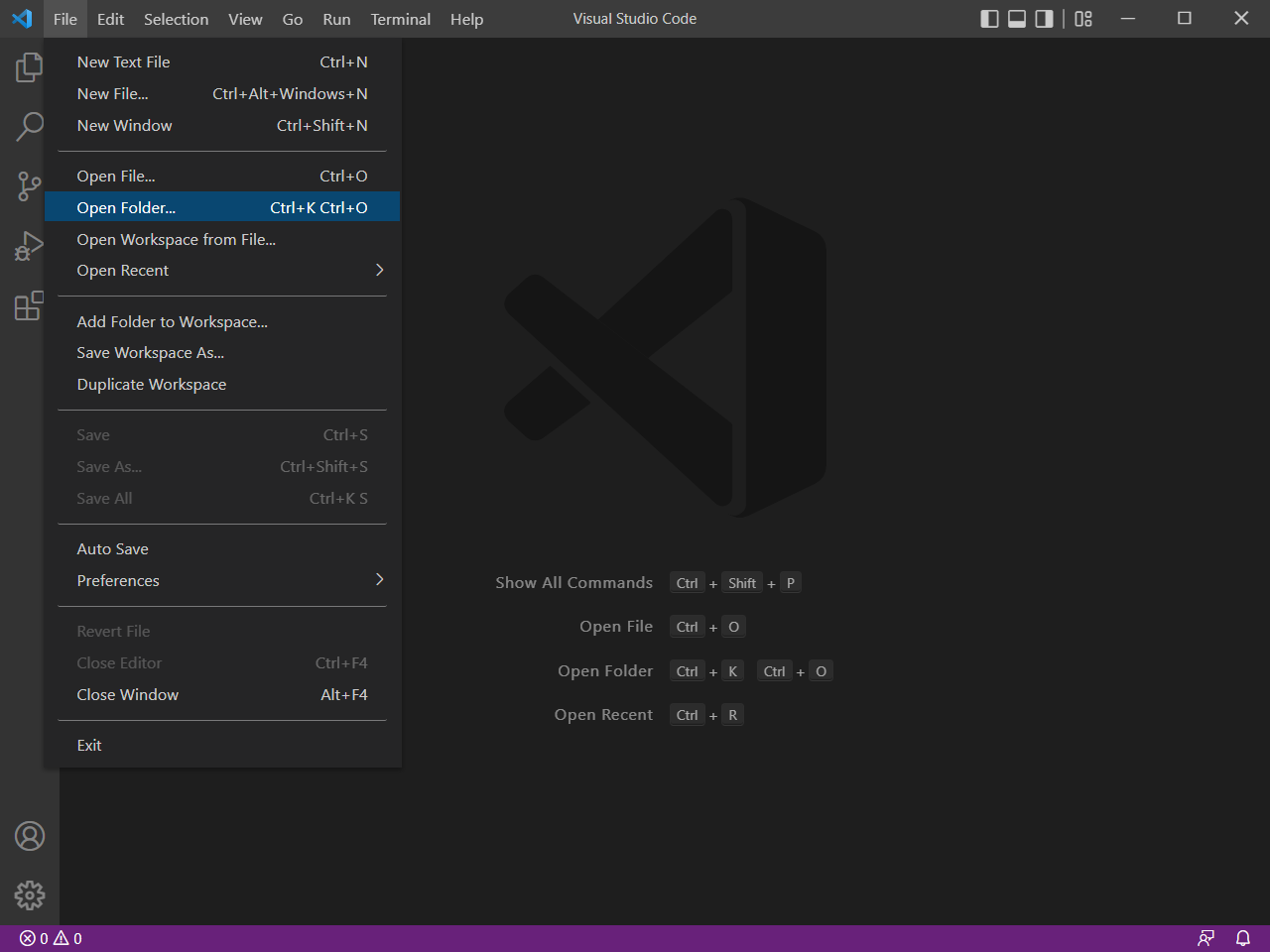Maximize the VS Code window
The image size is (1270, 952).
[1185, 19]
